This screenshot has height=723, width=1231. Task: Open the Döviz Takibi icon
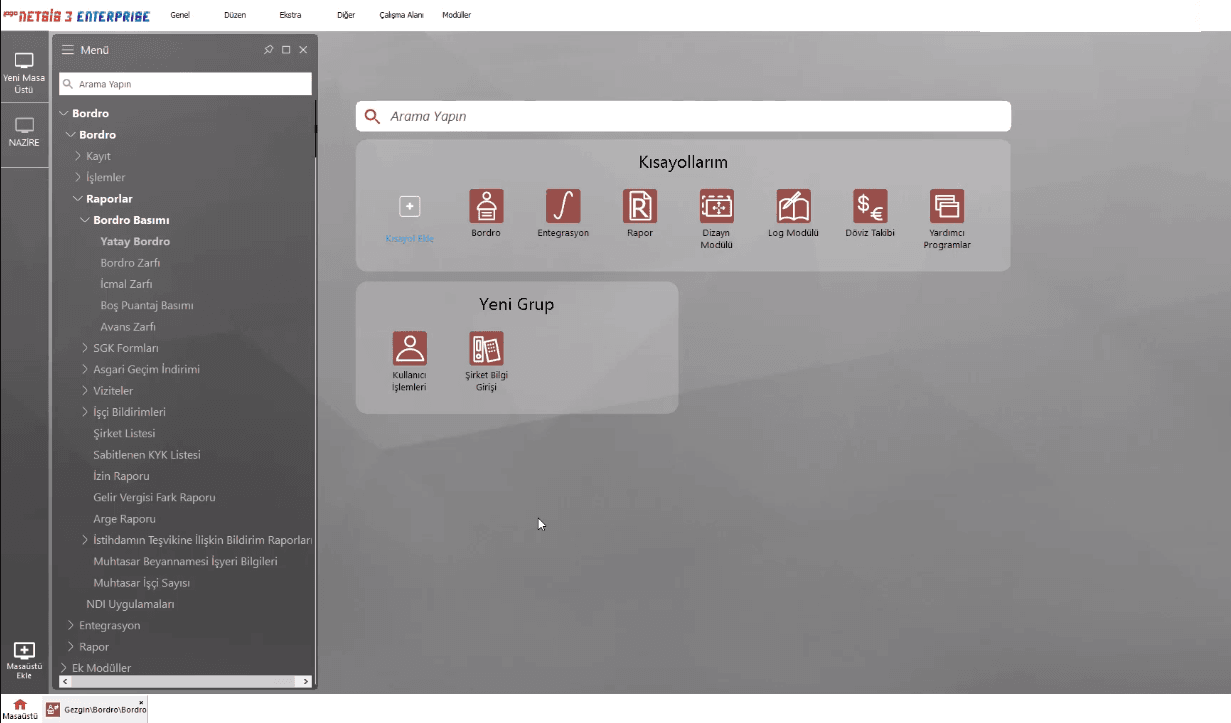[869, 207]
